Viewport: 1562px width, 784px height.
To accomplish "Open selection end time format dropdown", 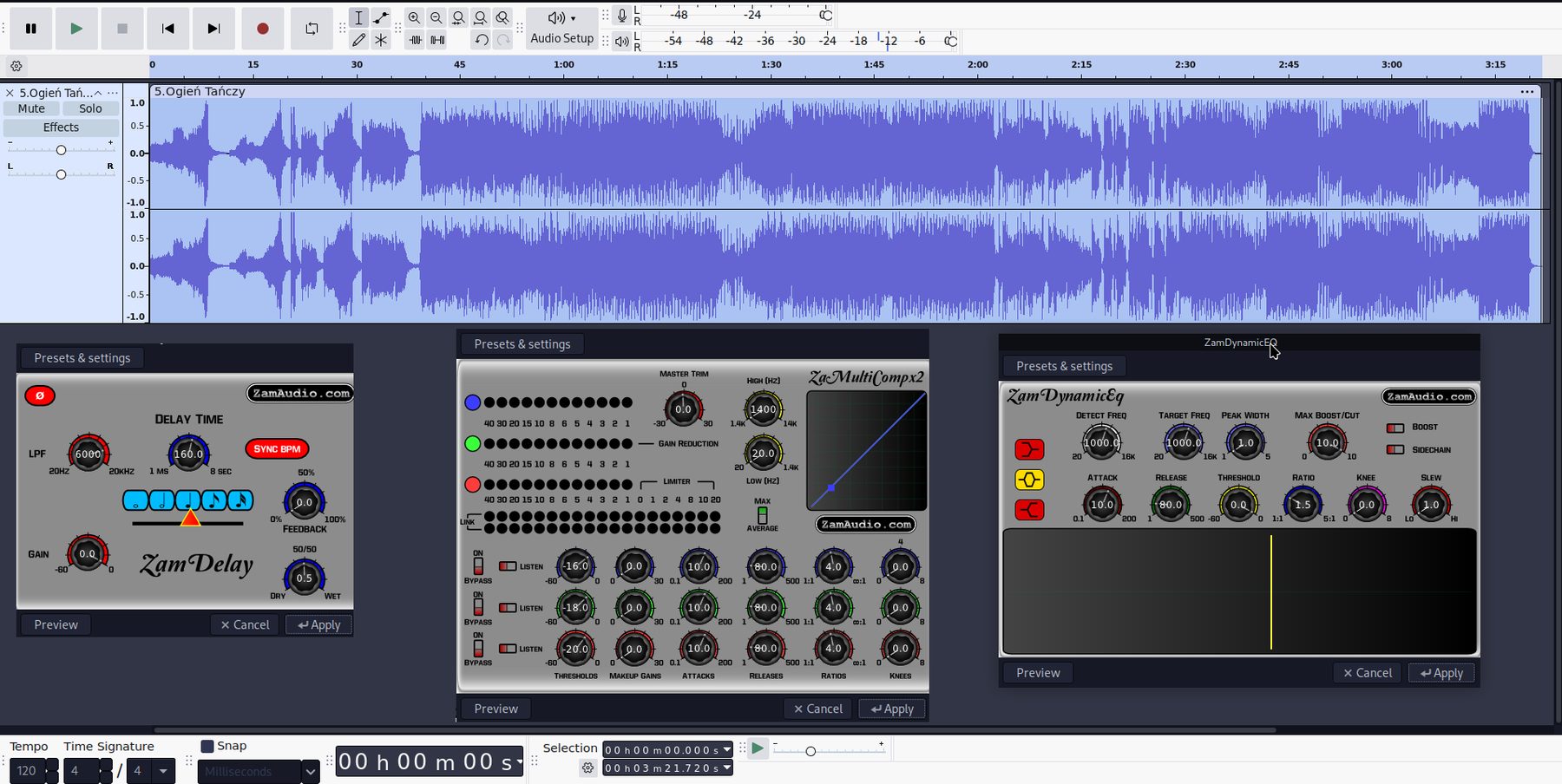I will 727,768.
